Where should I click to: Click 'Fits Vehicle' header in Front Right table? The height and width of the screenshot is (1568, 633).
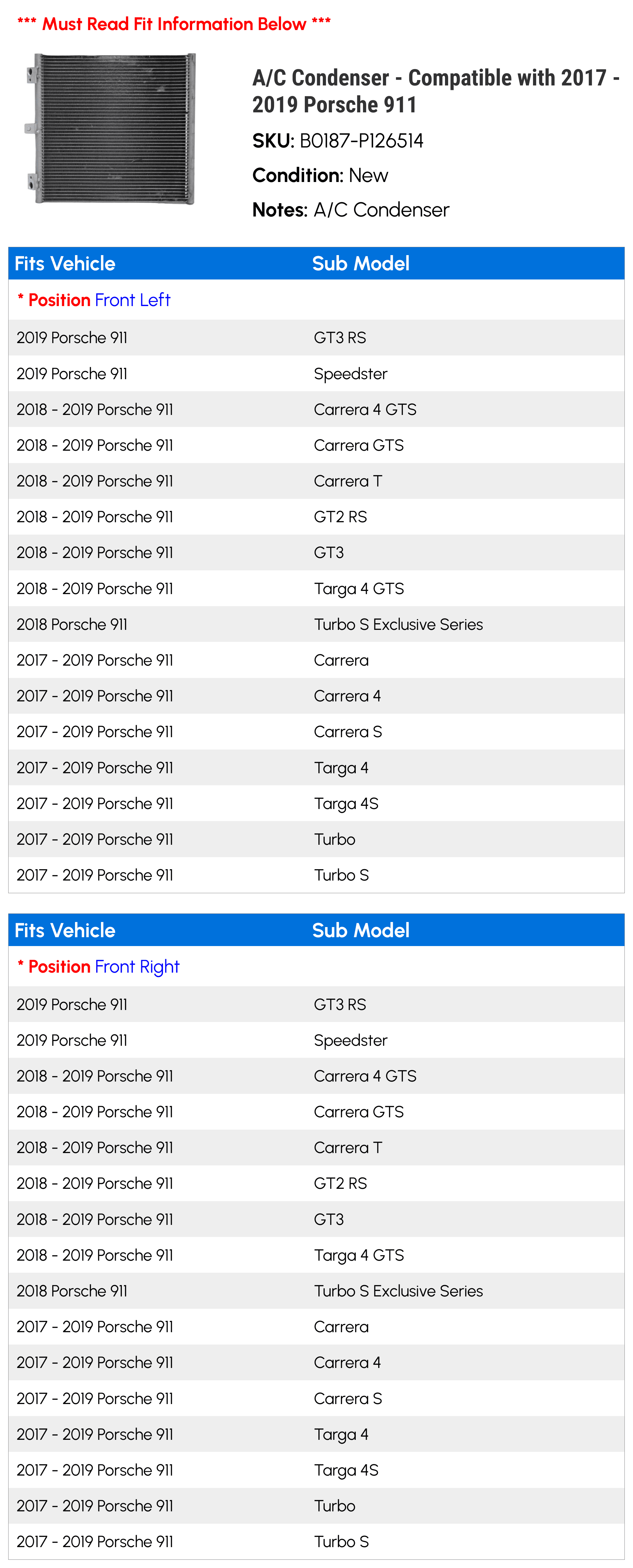65,930
